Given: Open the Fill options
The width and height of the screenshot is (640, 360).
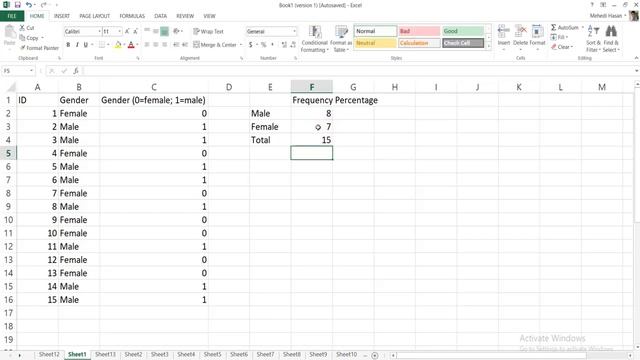Looking at the screenshot, I should [559, 37].
